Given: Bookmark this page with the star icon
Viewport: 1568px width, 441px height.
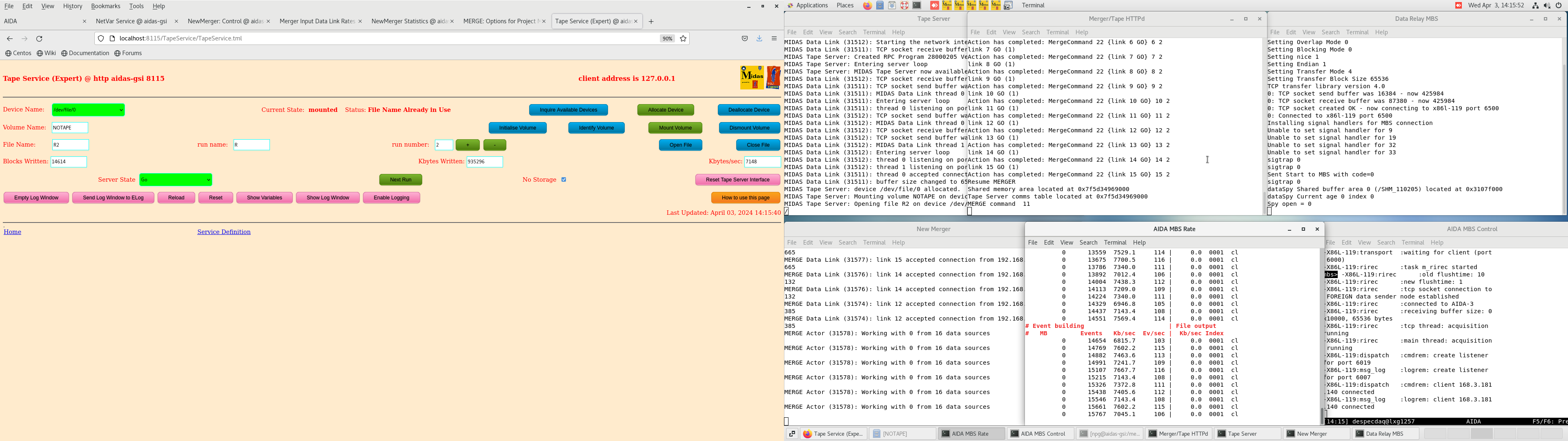Looking at the screenshot, I should tap(684, 38).
